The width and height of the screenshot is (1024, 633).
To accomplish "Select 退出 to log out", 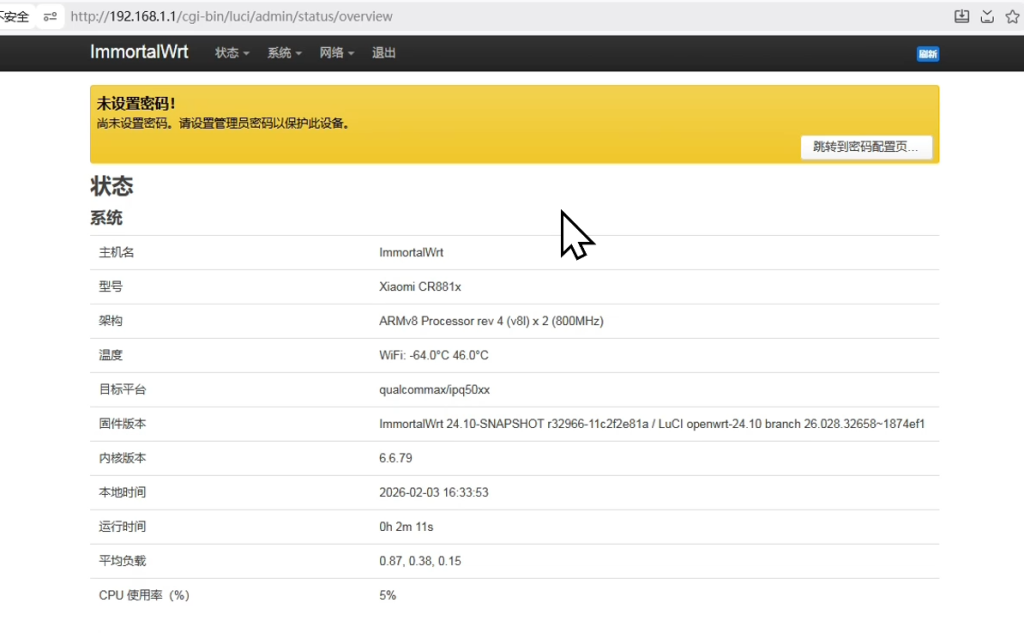I will pyautogui.click(x=383, y=53).
